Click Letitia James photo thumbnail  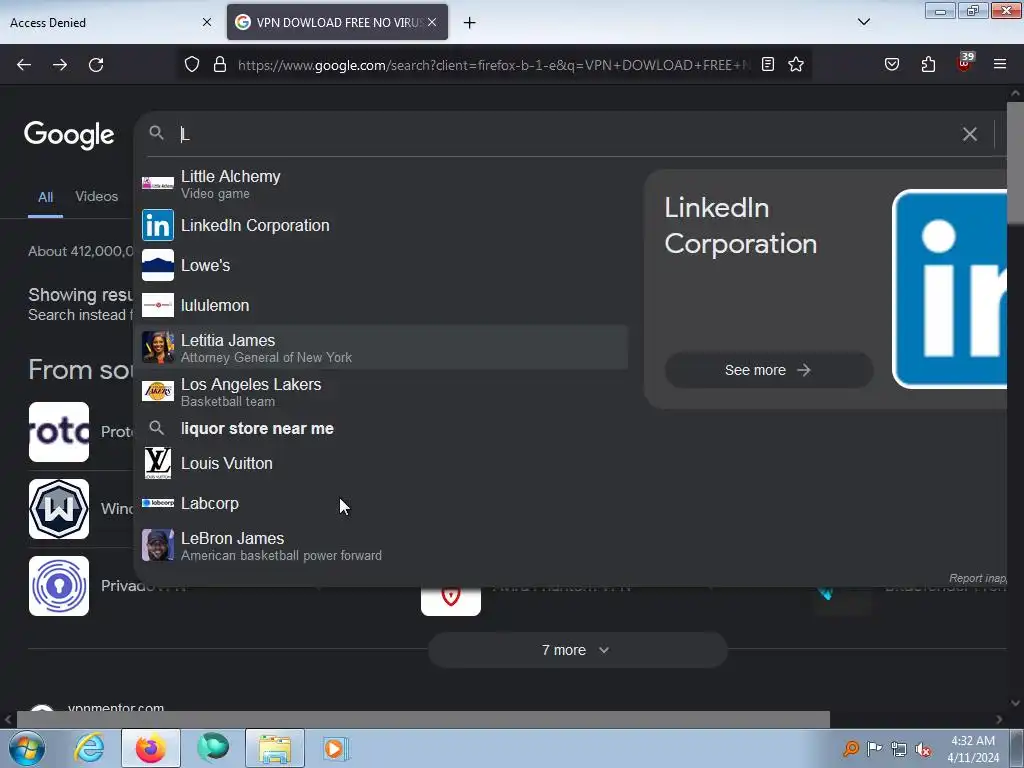(158, 347)
